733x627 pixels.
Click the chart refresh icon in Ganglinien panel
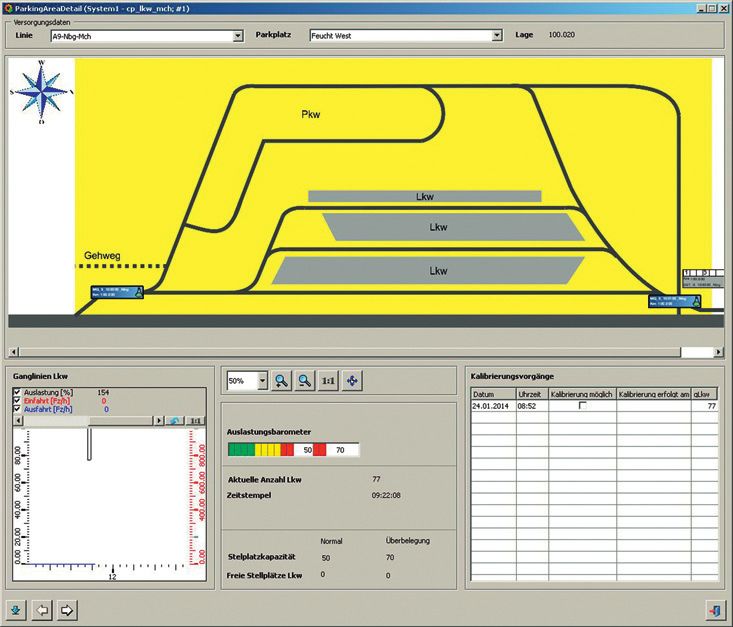tap(173, 421)
